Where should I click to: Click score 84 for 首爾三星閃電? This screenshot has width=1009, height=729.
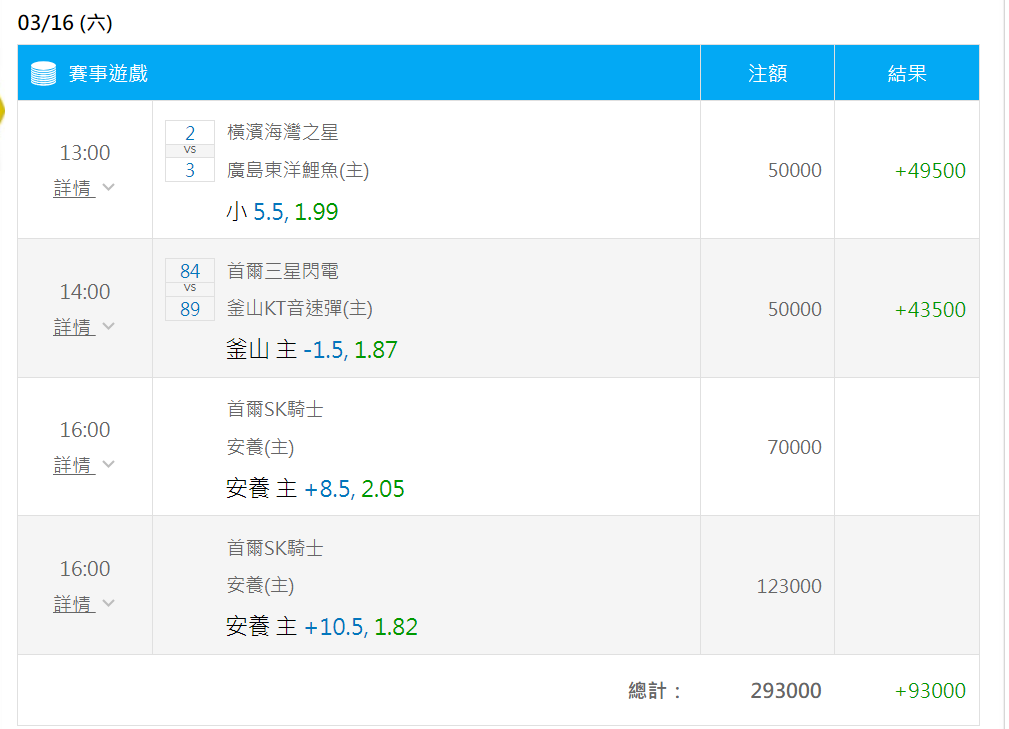(x=190, y=271)
